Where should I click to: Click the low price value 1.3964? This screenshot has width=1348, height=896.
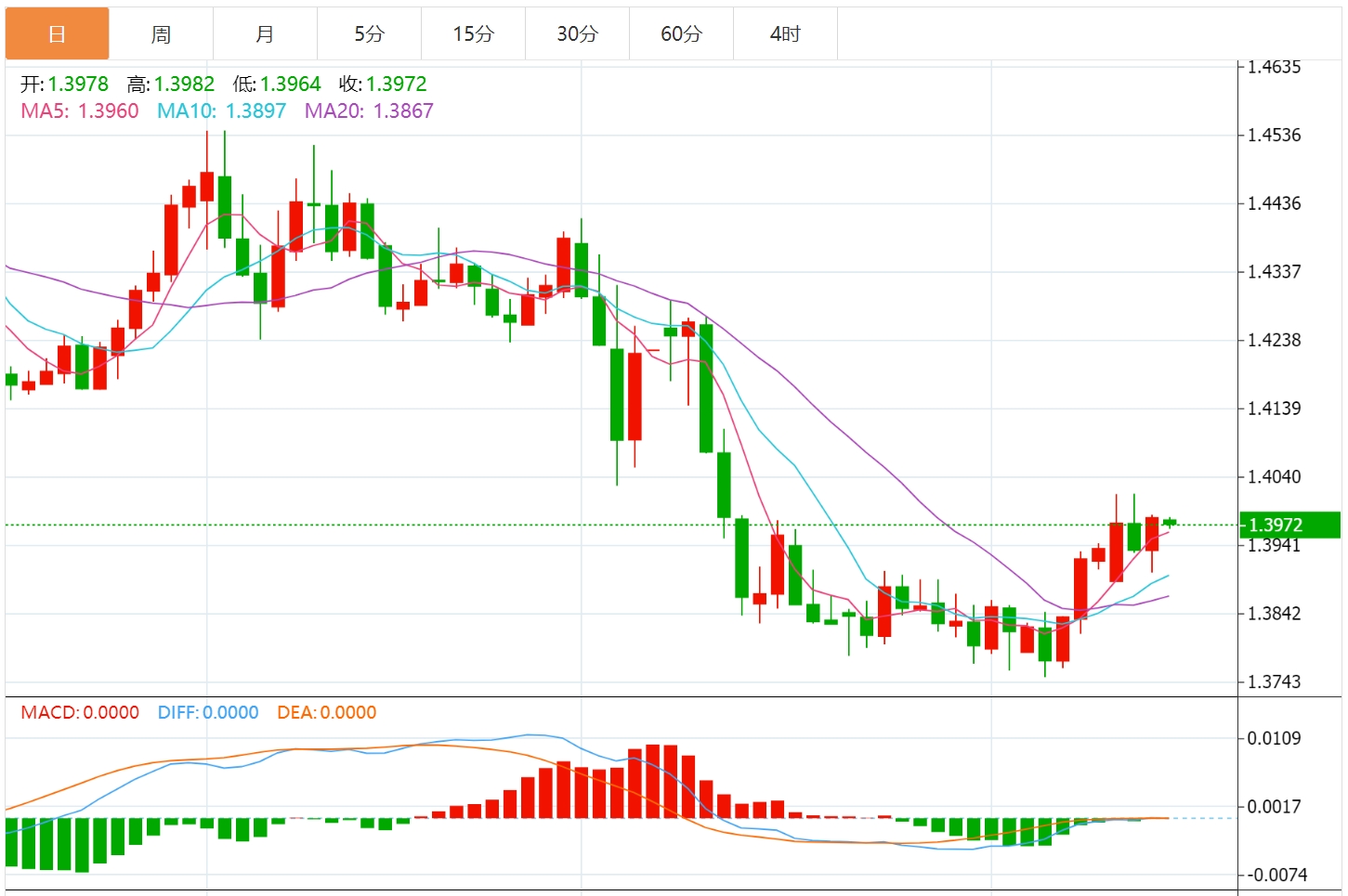[x=291, y=84]
